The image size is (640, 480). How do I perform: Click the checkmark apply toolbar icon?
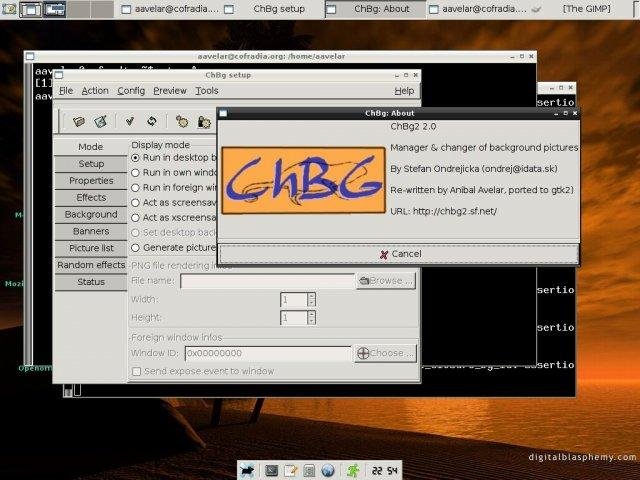(x=130, y=121)
